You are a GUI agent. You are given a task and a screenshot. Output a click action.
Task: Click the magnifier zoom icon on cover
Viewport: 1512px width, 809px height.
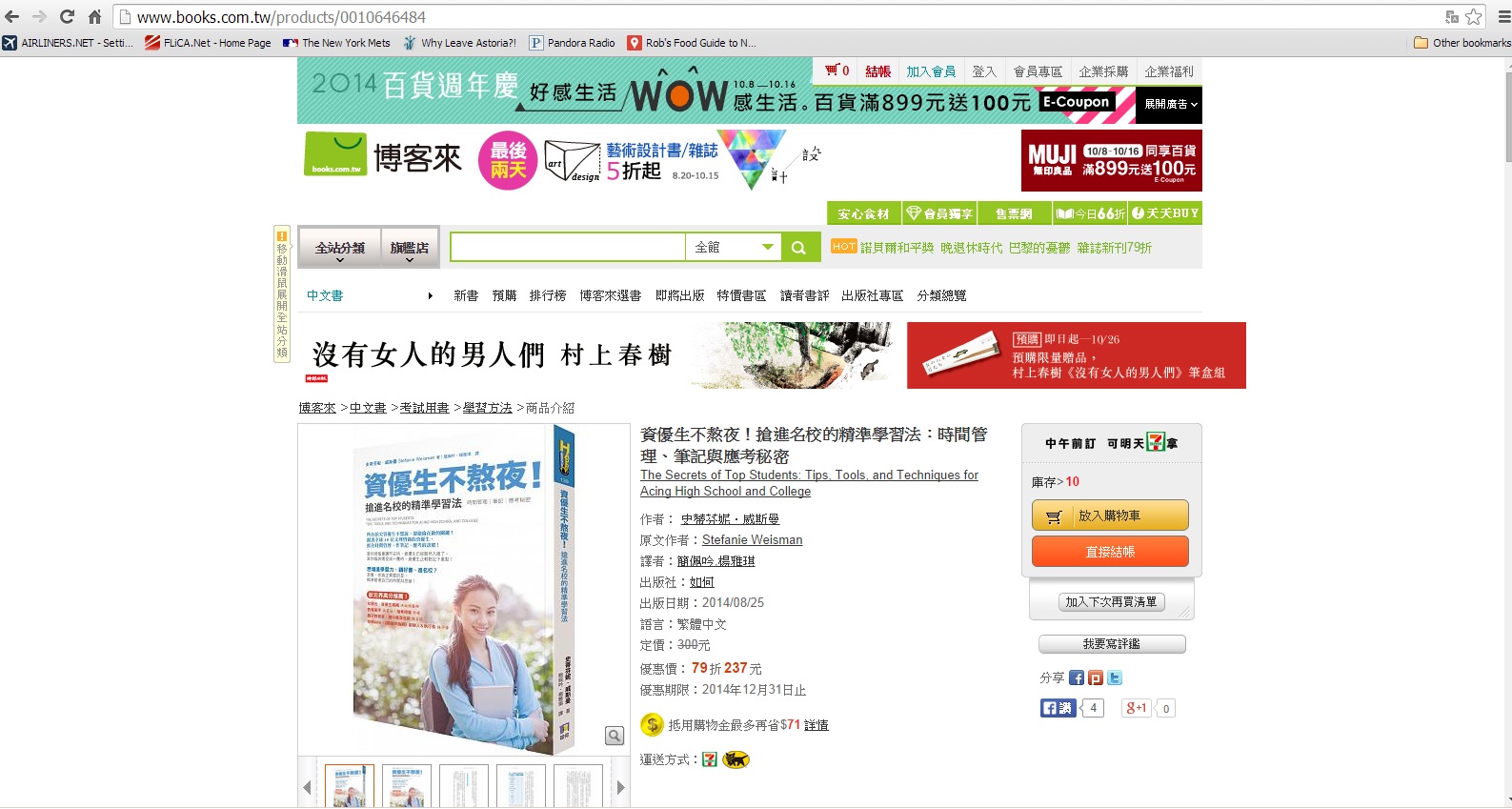coord(615,736)
